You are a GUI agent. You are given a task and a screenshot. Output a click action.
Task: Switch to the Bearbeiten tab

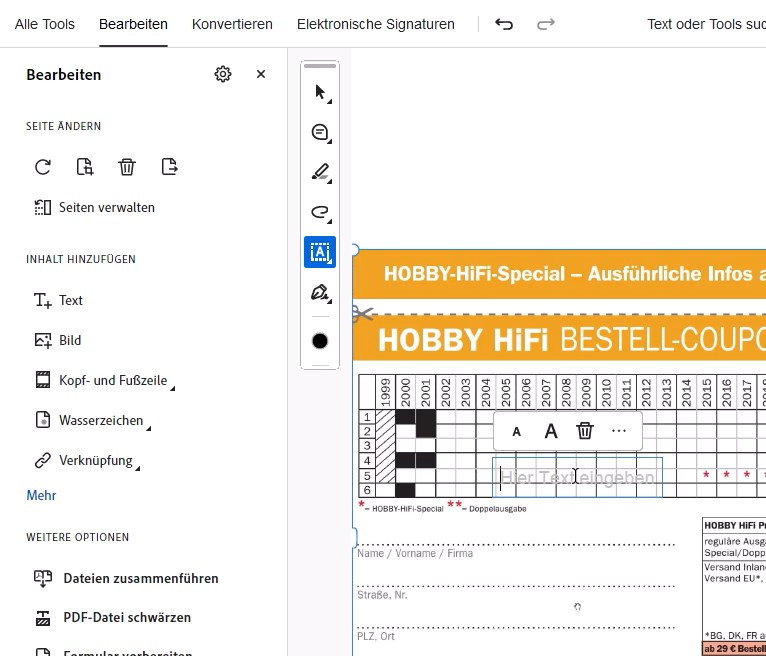point(133,24)
